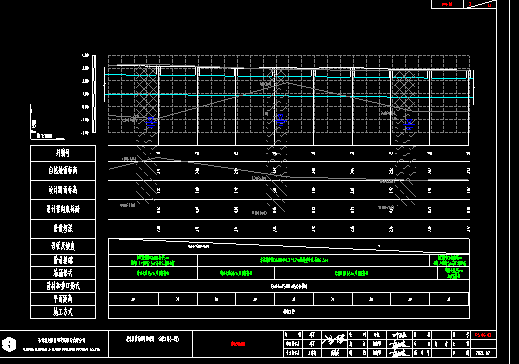Select the topmost row header cell of data table
This screenshot has width=519, height=364.
tap(63, 153)
